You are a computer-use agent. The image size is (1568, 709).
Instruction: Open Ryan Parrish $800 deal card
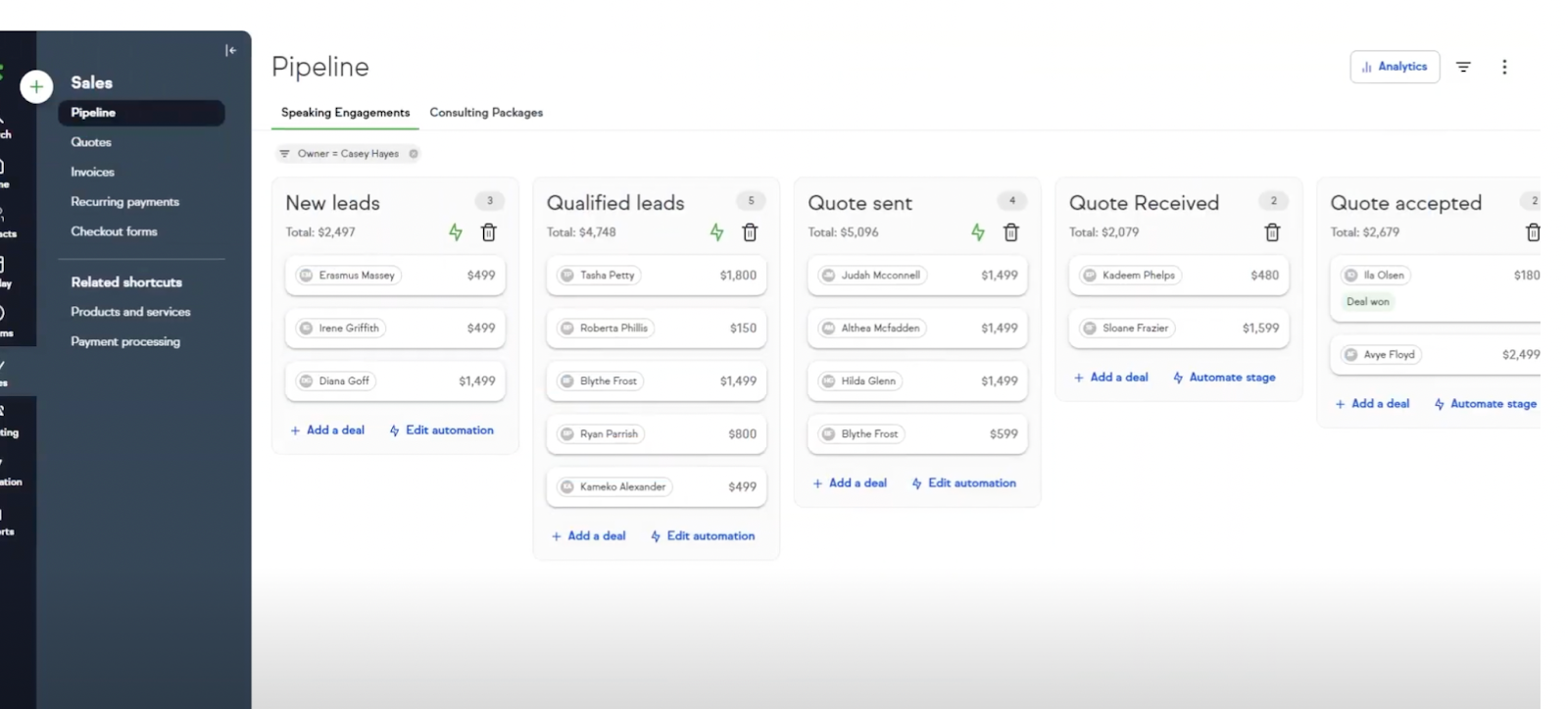657,434
